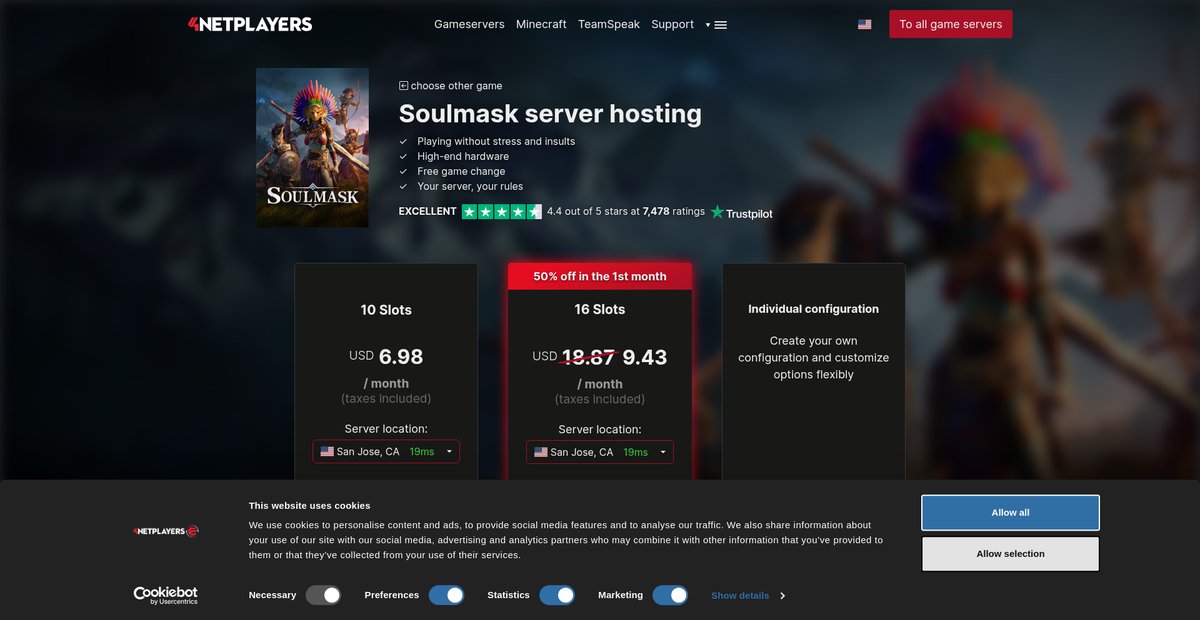Open the Gameservers menu
Viewport: 1200px width, 620px height.
click(x=469, y=24)
